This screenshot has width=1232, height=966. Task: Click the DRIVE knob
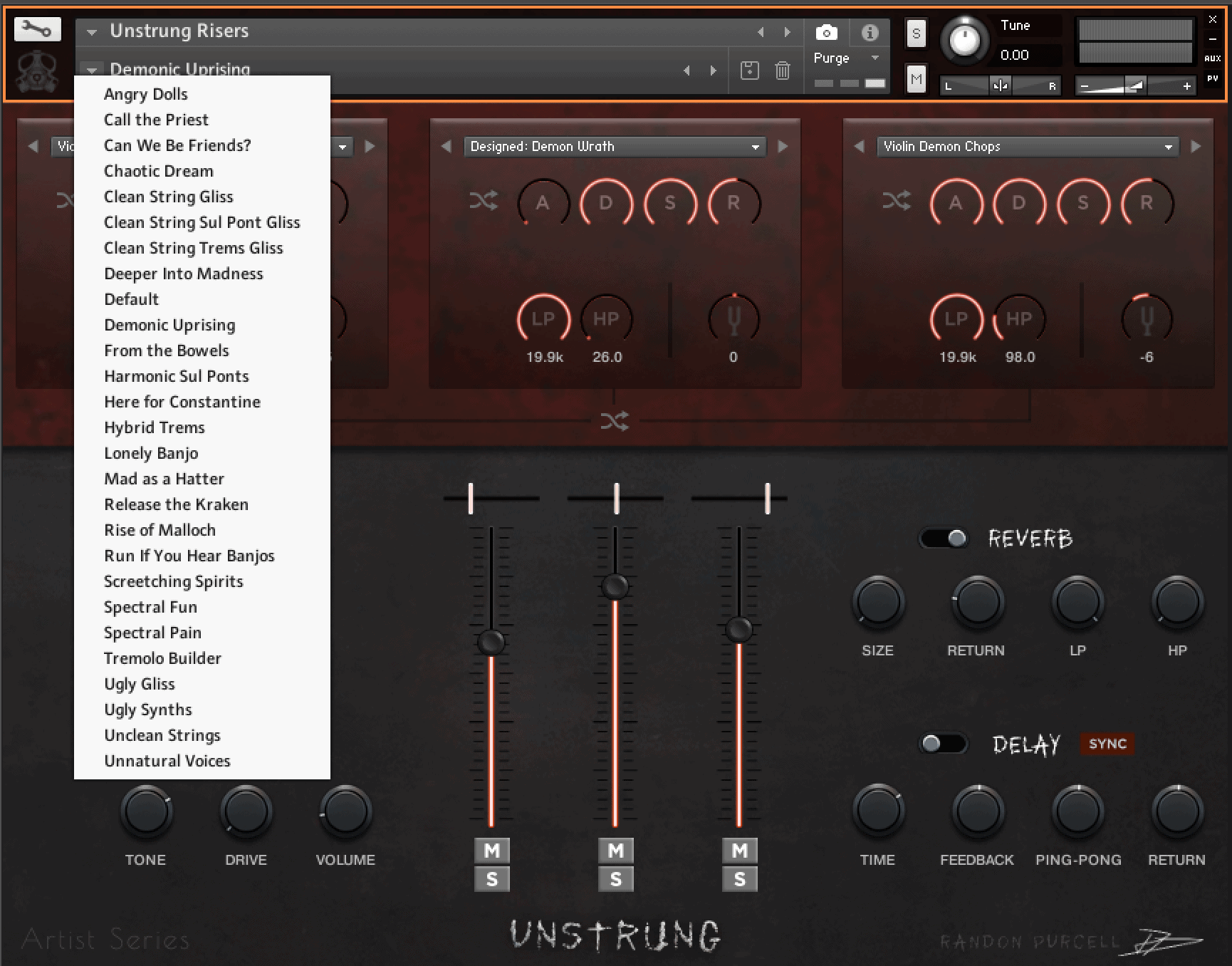(246, 811)
